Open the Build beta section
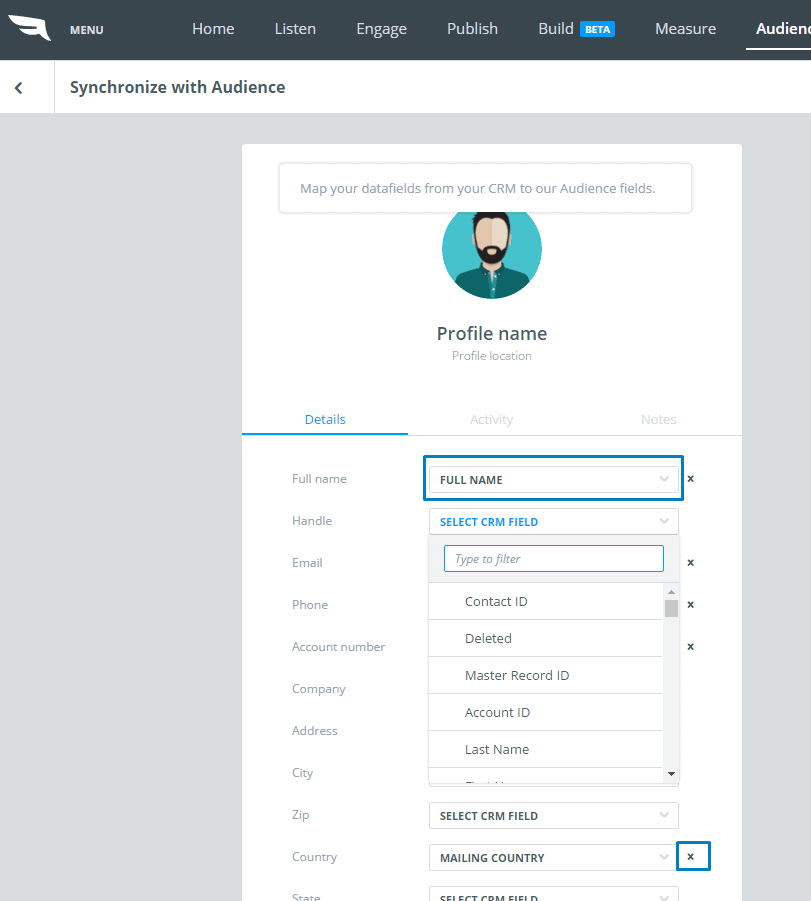The height and width of the screenshot is (901, 811). coord(576,29)
